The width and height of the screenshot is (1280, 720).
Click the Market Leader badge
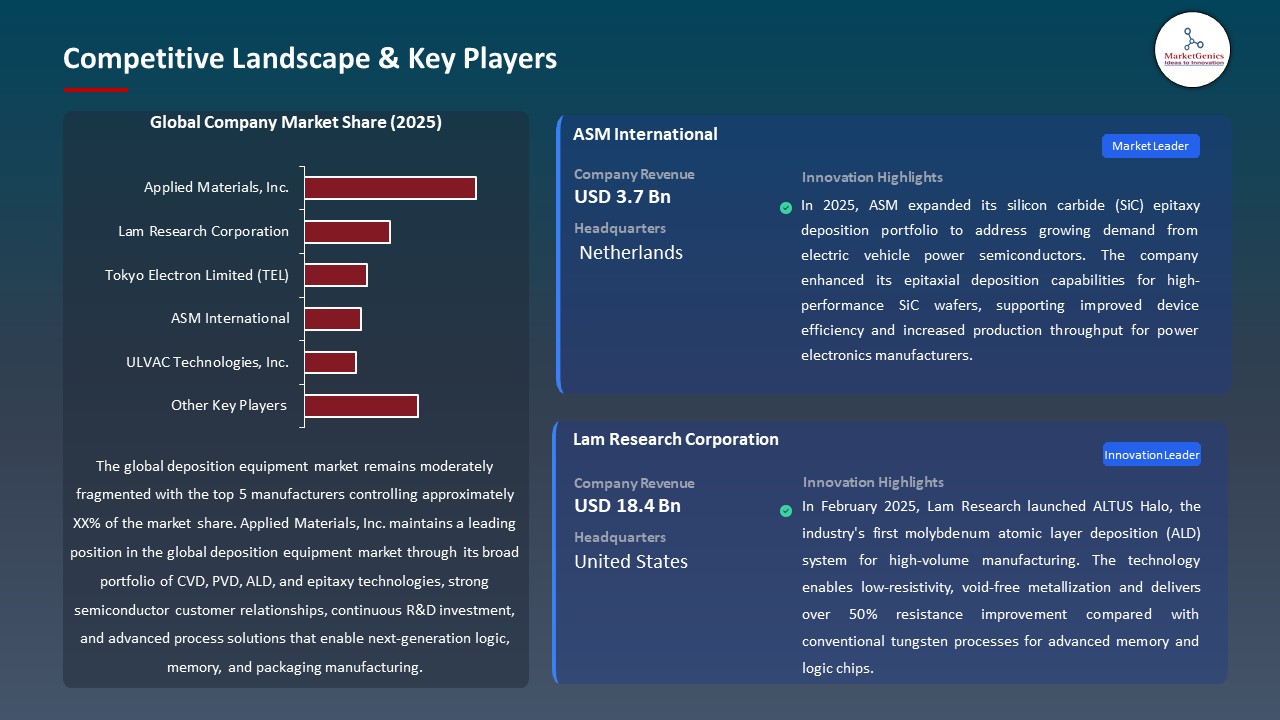click(1150, 146)
